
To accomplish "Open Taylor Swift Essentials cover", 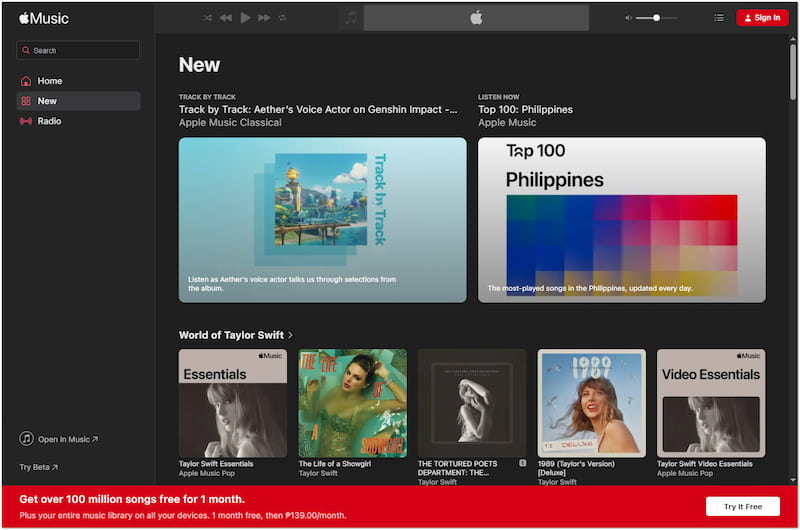I will (233, 403).
